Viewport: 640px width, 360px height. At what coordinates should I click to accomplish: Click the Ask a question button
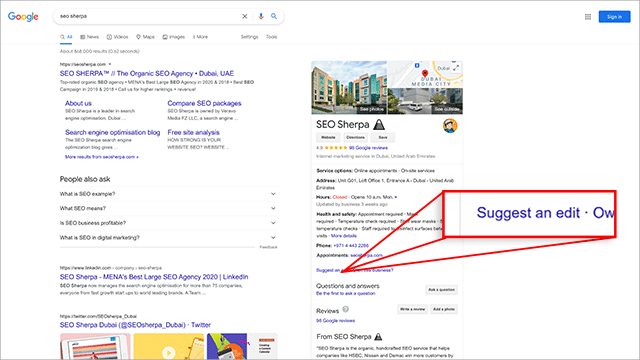(441, 290)
